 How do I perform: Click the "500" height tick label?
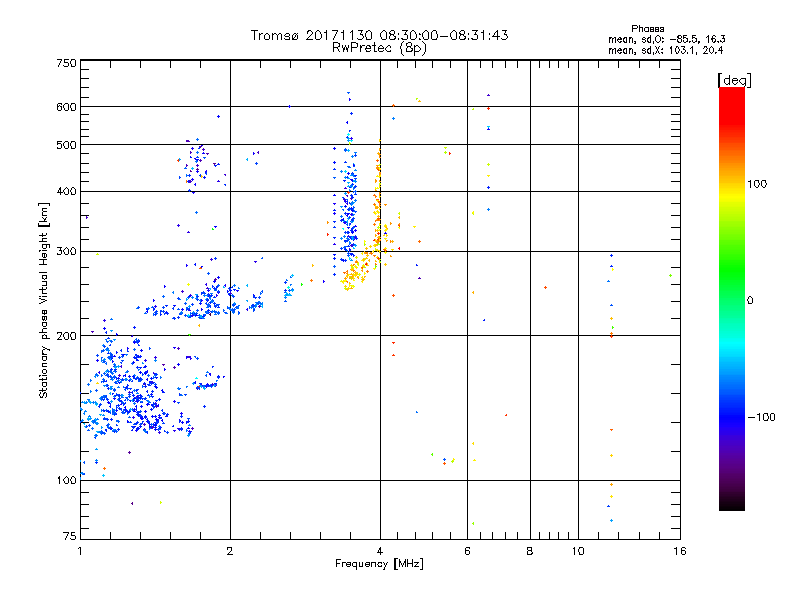click(66, 145)
